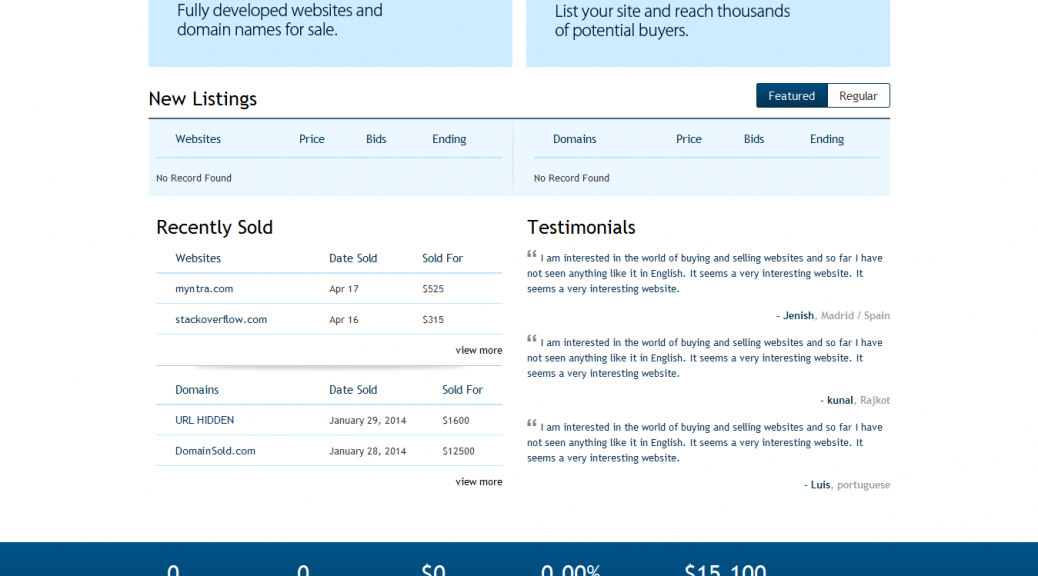Click the 'Fully developed websites' banner
Screen dimensions: 1038x576
330,33
